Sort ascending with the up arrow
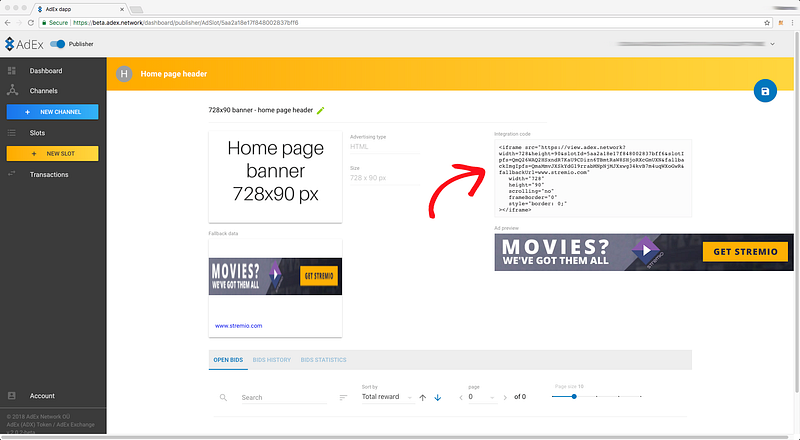Image resolution: width=800 pixels, height=440 pixels. (422, 398)
